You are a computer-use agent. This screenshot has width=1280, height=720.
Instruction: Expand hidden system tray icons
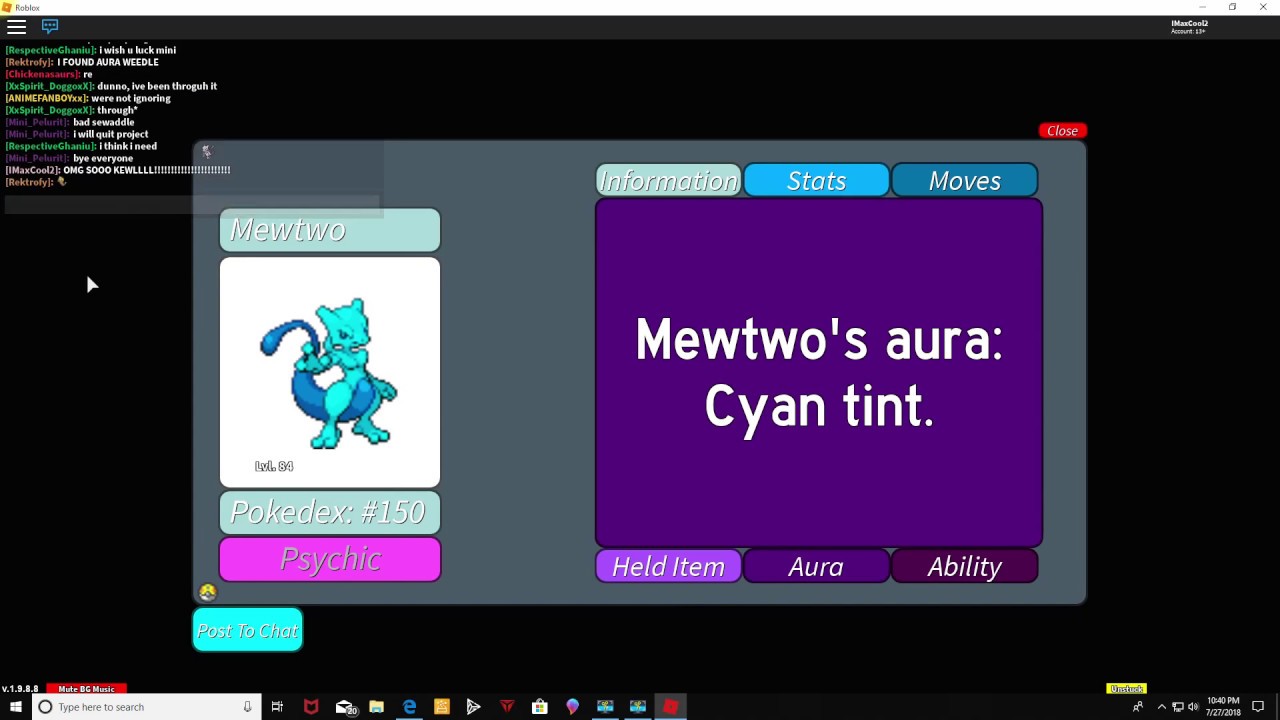pos(1161,707)
